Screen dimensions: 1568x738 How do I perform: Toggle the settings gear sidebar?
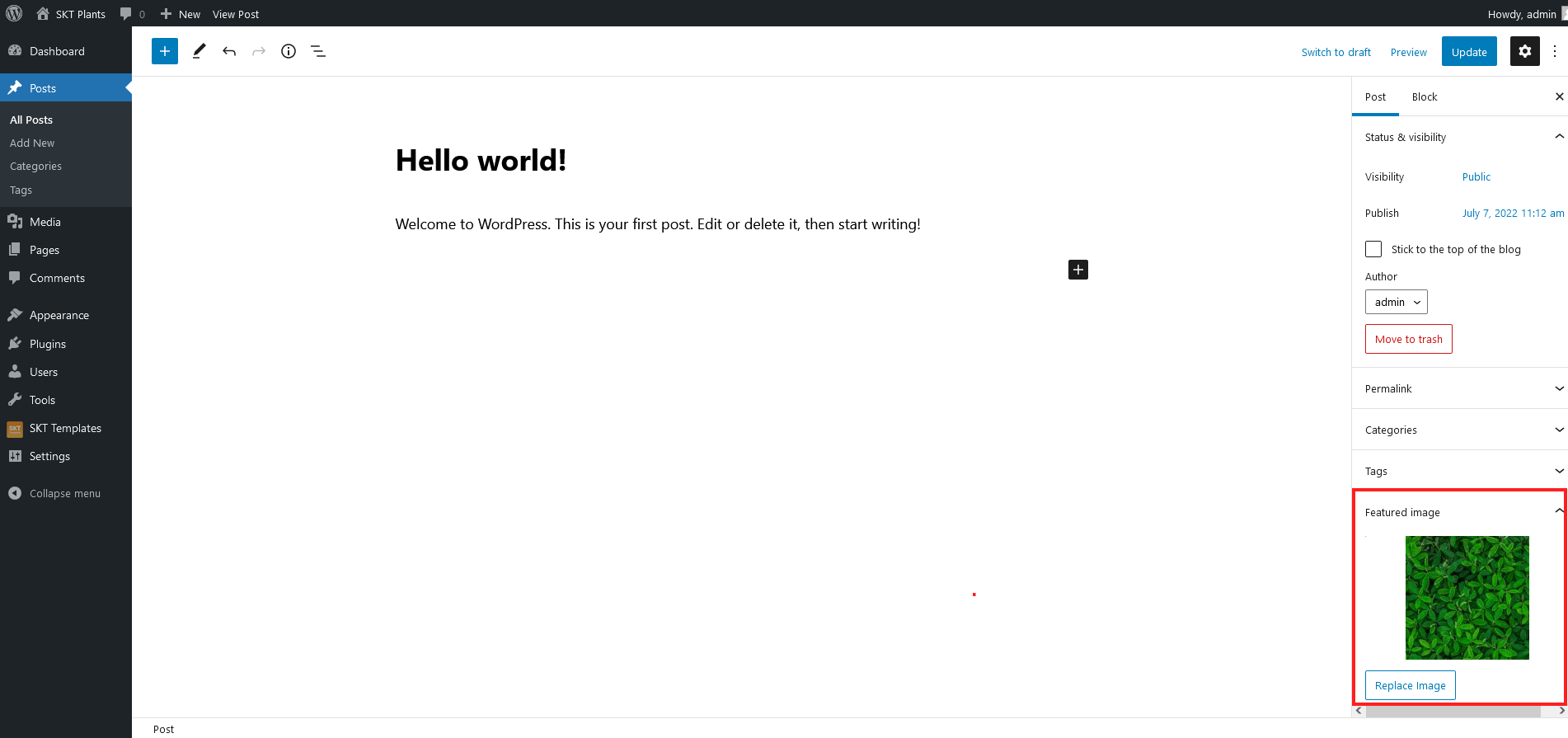pyautogui.click(x=1525, y=51)
